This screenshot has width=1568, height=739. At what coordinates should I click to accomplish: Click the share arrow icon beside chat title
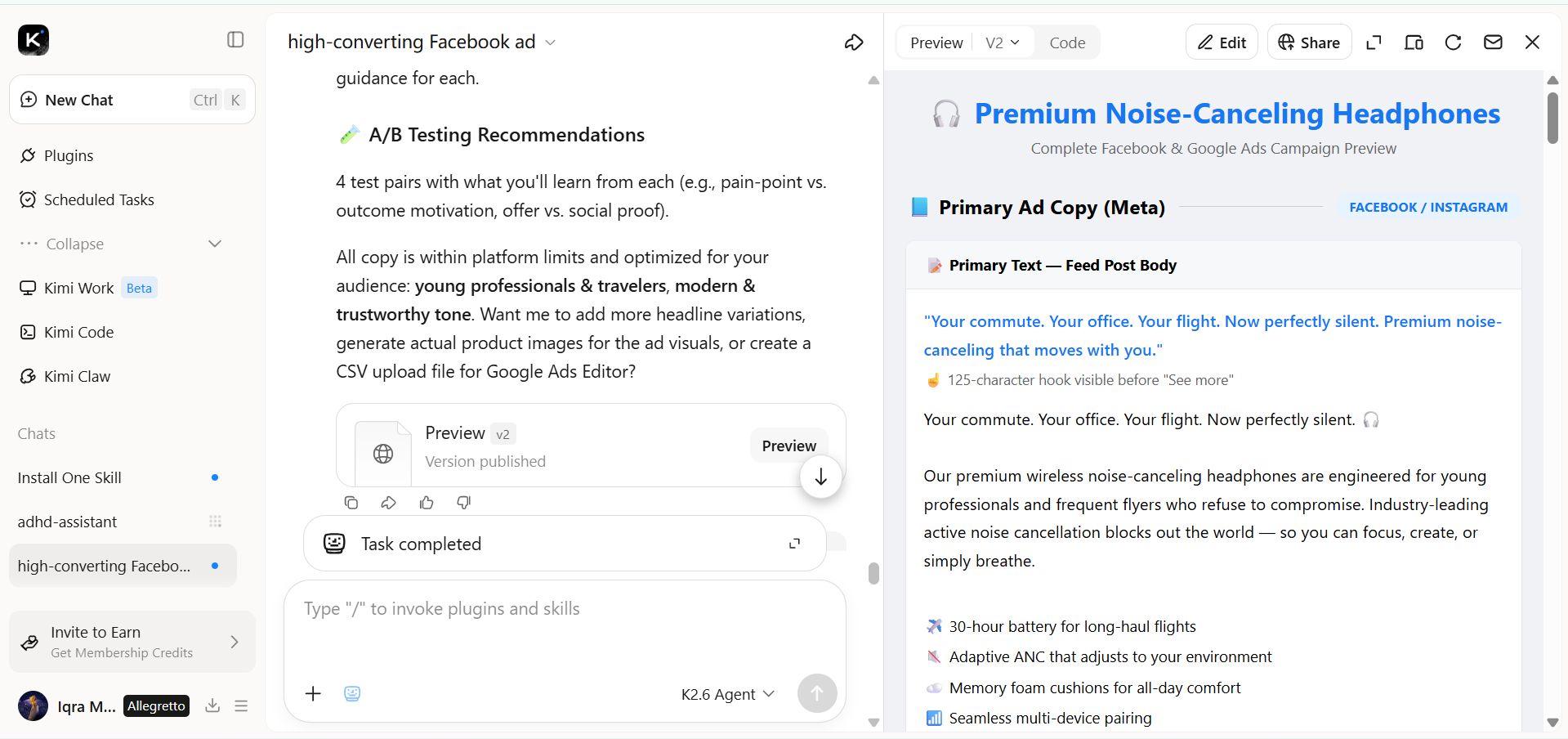coord(854,43)
